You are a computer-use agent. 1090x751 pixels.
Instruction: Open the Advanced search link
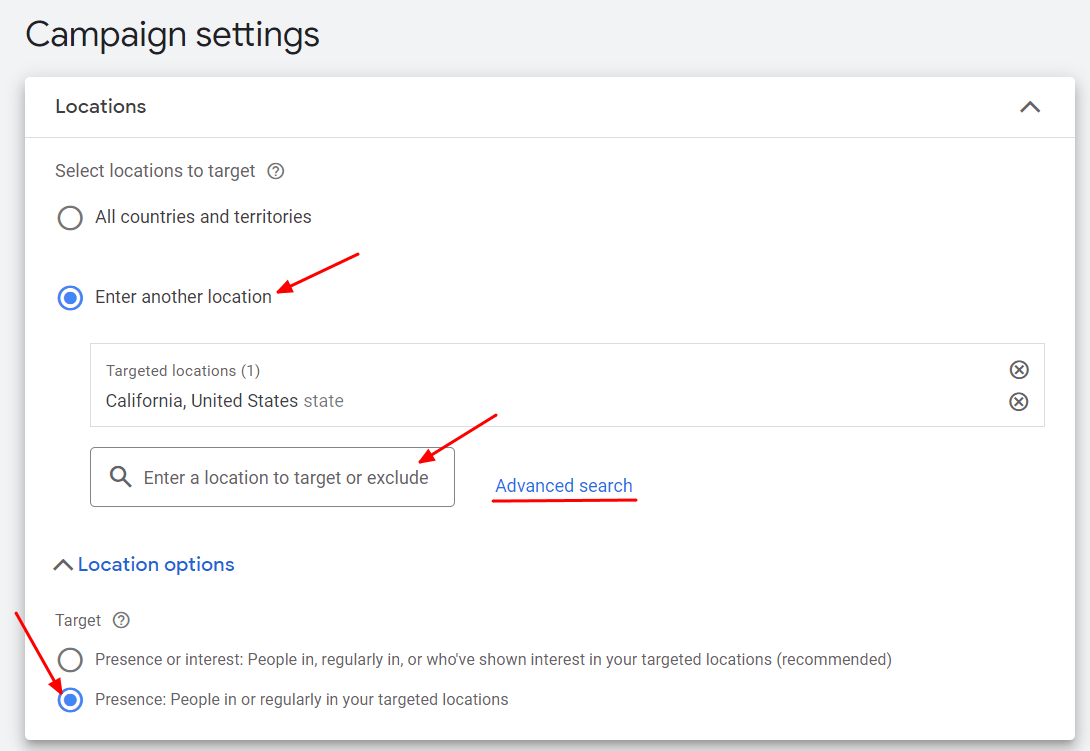coord(563,486)
